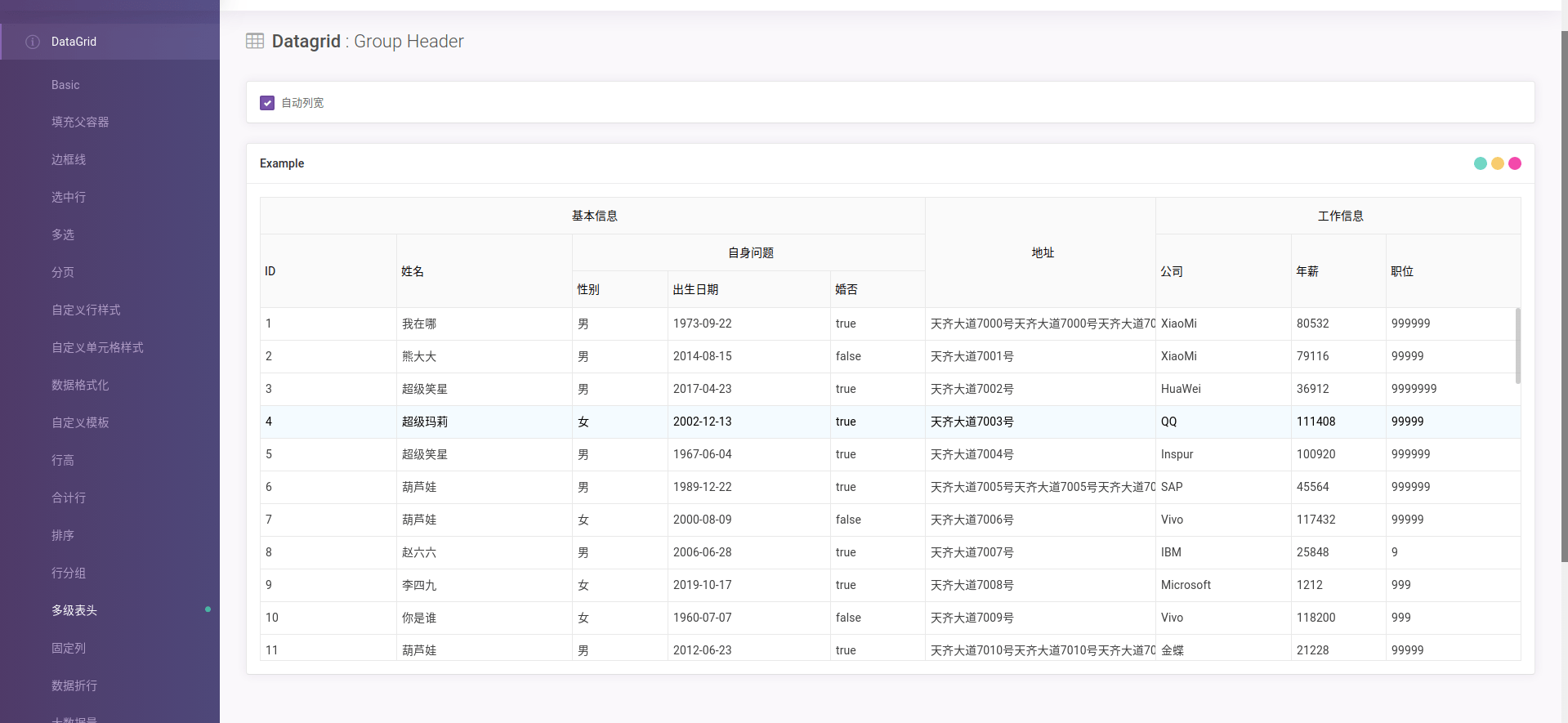Click the pink dot in Example header
Viewport: 1568px width, 723px height.
click(1514, 163)
